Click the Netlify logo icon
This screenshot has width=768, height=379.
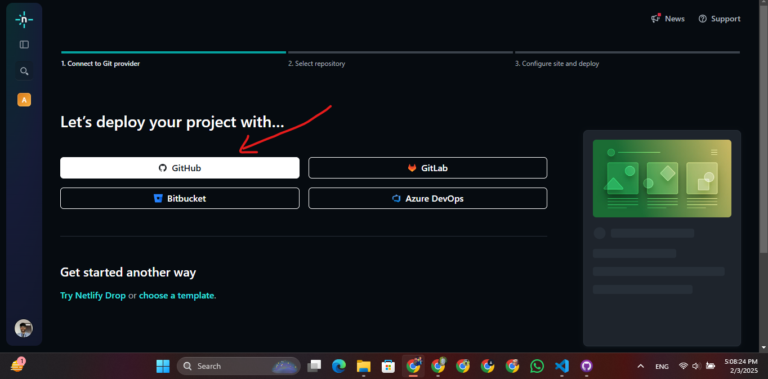coord(24,20)
